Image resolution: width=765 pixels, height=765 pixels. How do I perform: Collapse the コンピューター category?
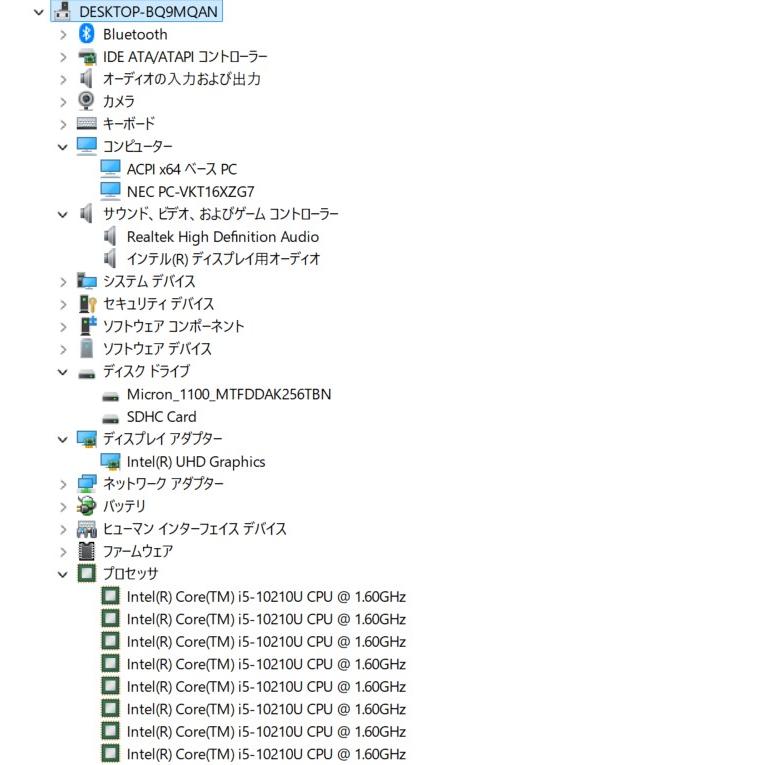tap(62, 147)
